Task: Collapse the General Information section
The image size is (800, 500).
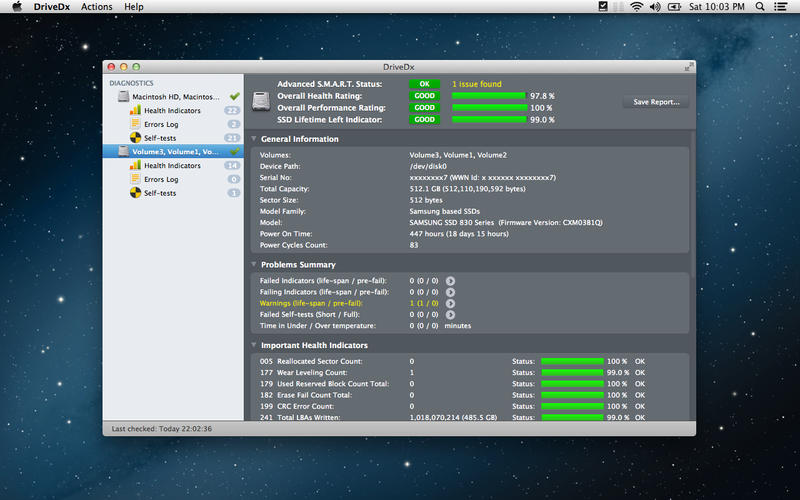Action: tap(254, 139)
